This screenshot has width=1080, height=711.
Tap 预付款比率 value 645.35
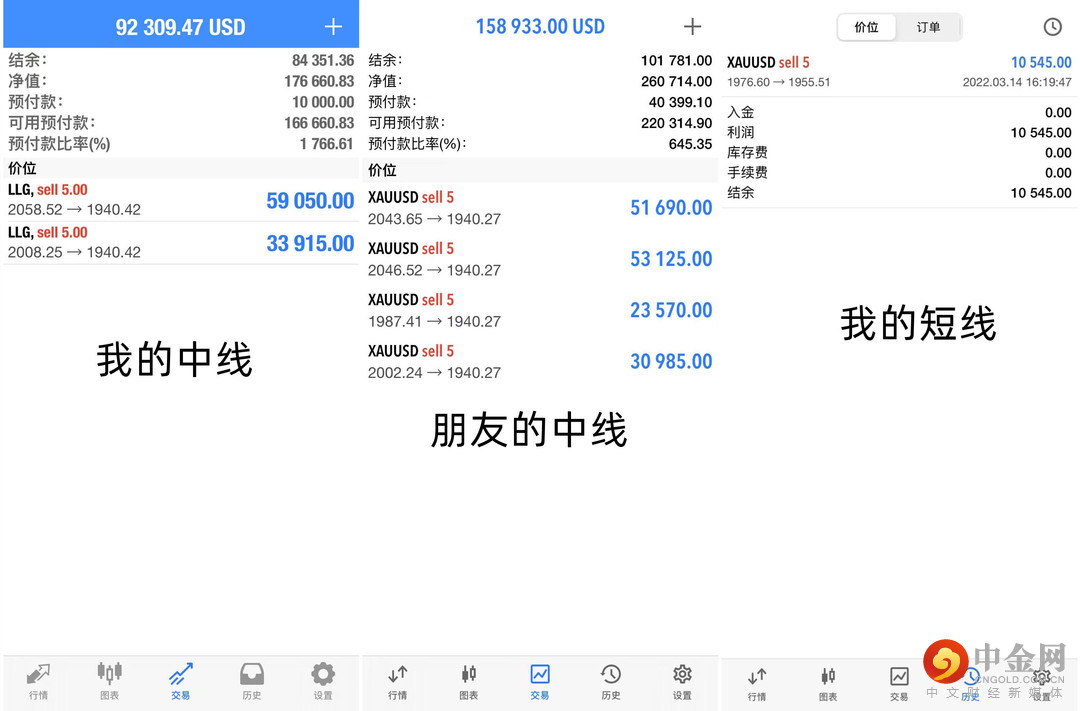tap(690, 144)
